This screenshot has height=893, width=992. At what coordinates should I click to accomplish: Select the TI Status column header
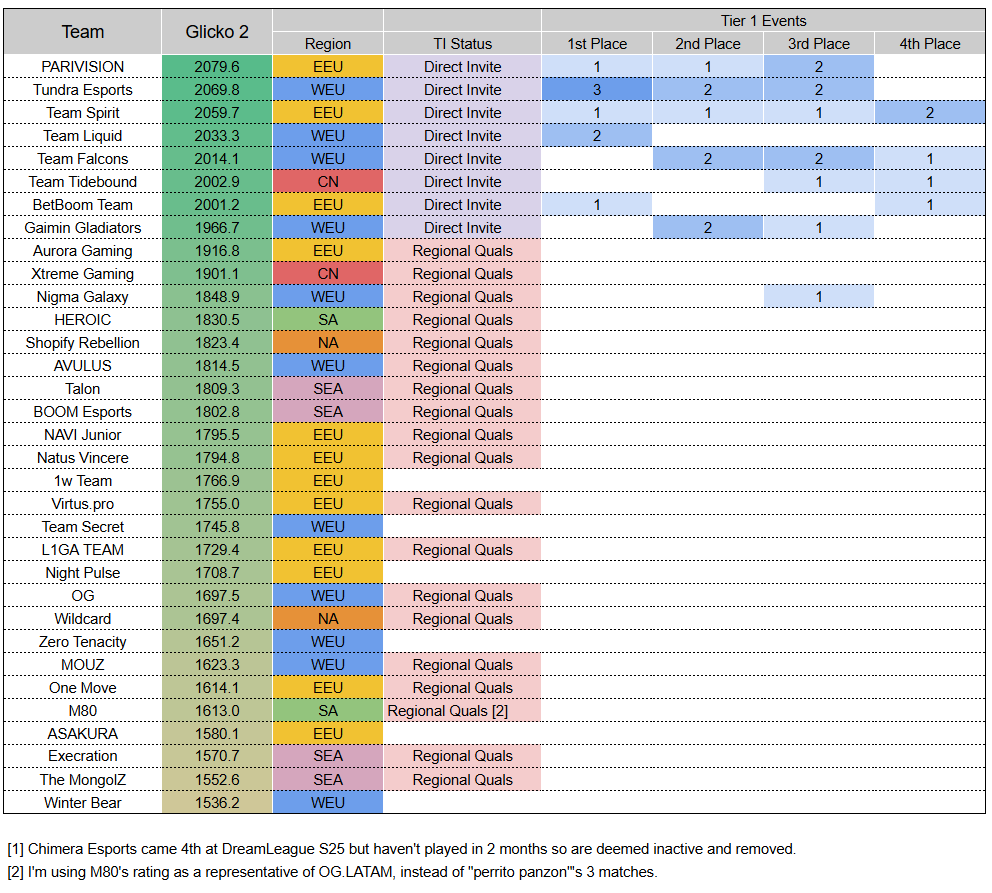462,44
